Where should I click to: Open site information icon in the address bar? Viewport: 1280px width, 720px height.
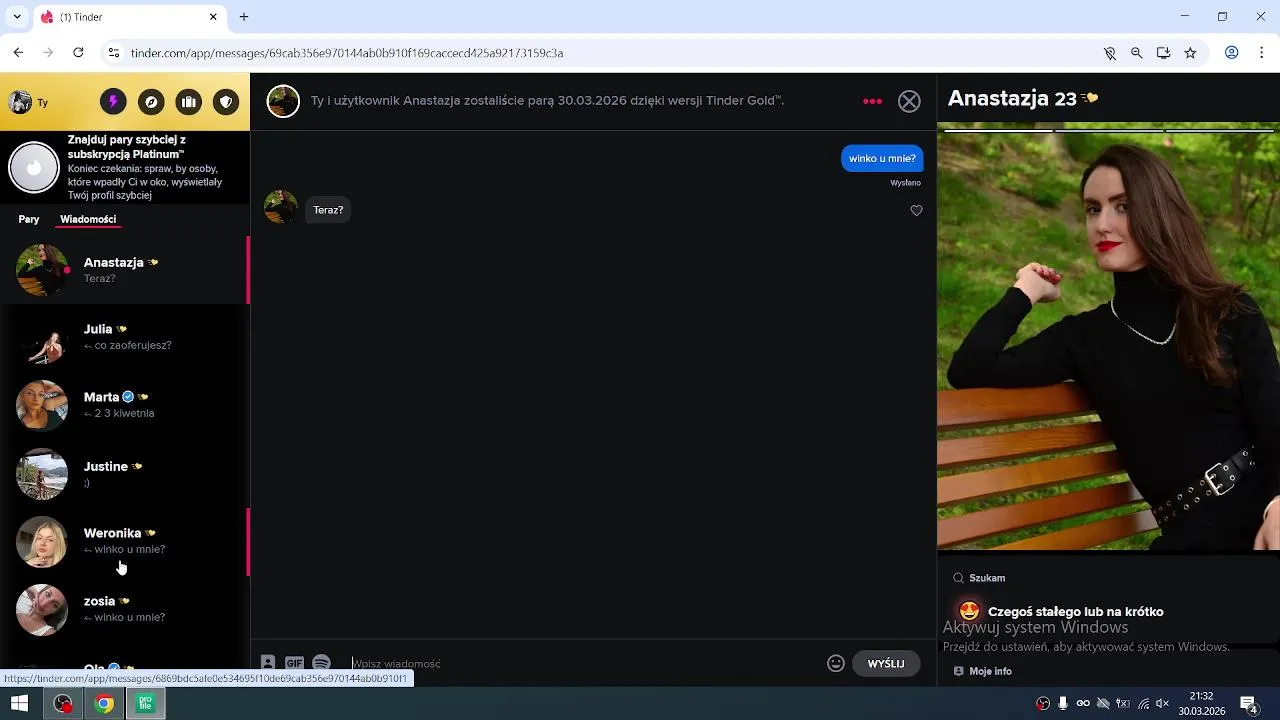113,53
